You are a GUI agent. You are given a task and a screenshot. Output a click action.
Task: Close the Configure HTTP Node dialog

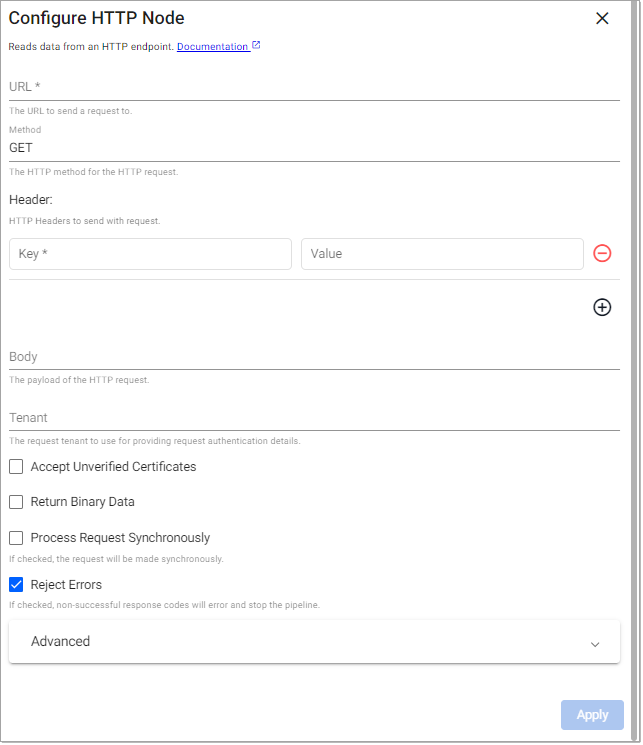pos(602,18)
